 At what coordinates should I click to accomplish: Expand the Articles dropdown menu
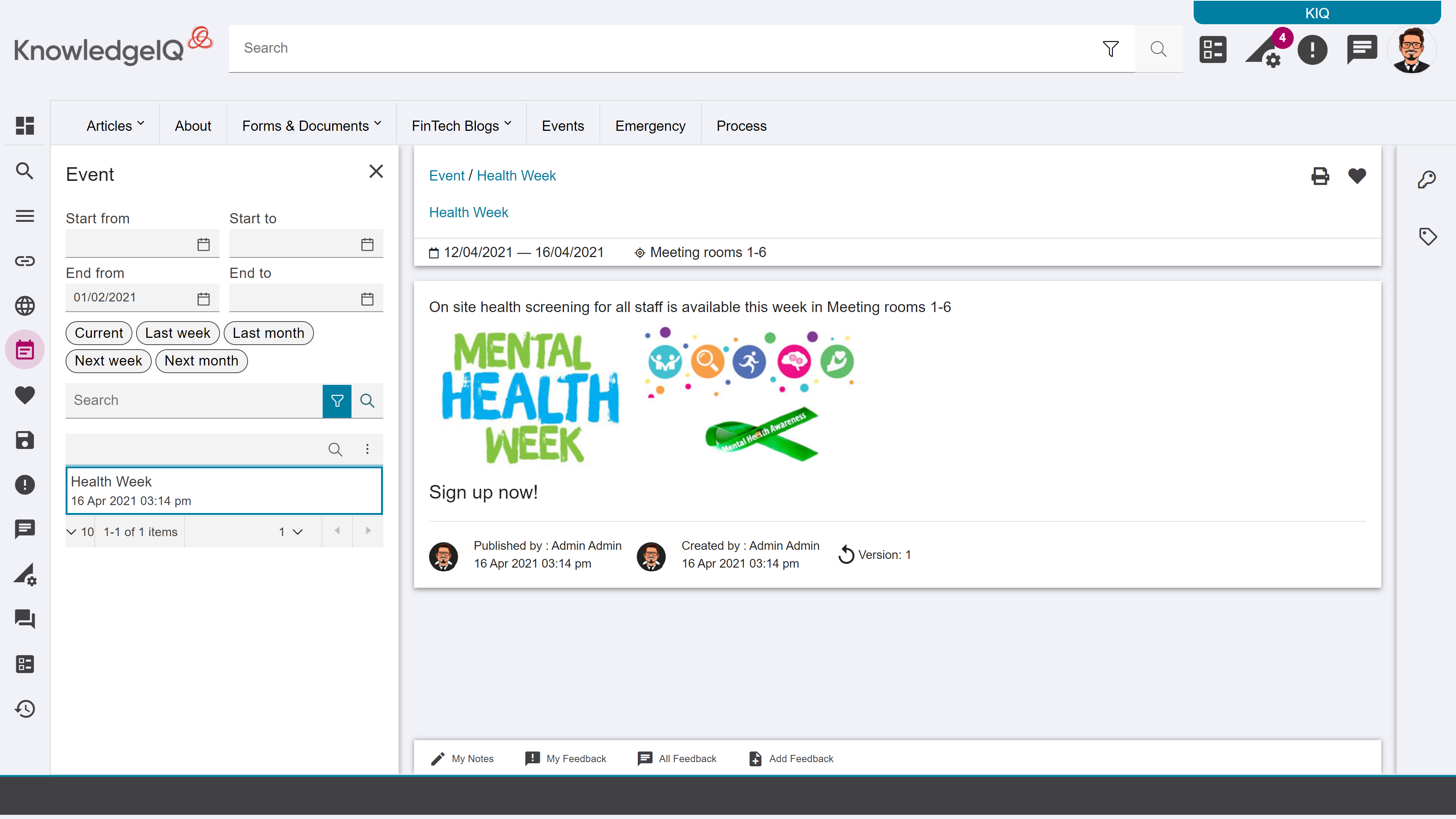click(115, 126)
